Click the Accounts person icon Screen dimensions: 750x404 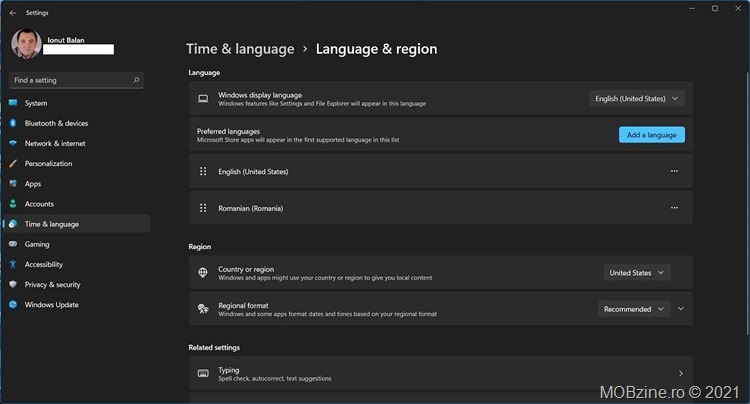pyautogui.click(x=13, y=204)
